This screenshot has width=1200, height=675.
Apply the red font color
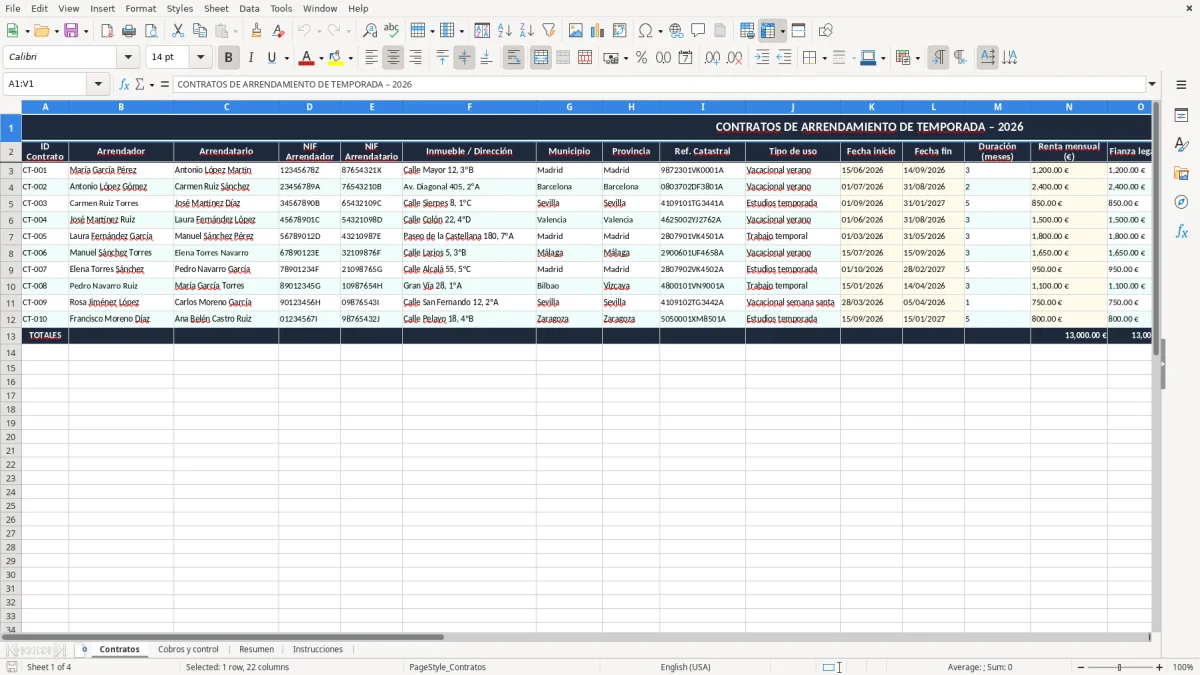[x=306, y=58]
